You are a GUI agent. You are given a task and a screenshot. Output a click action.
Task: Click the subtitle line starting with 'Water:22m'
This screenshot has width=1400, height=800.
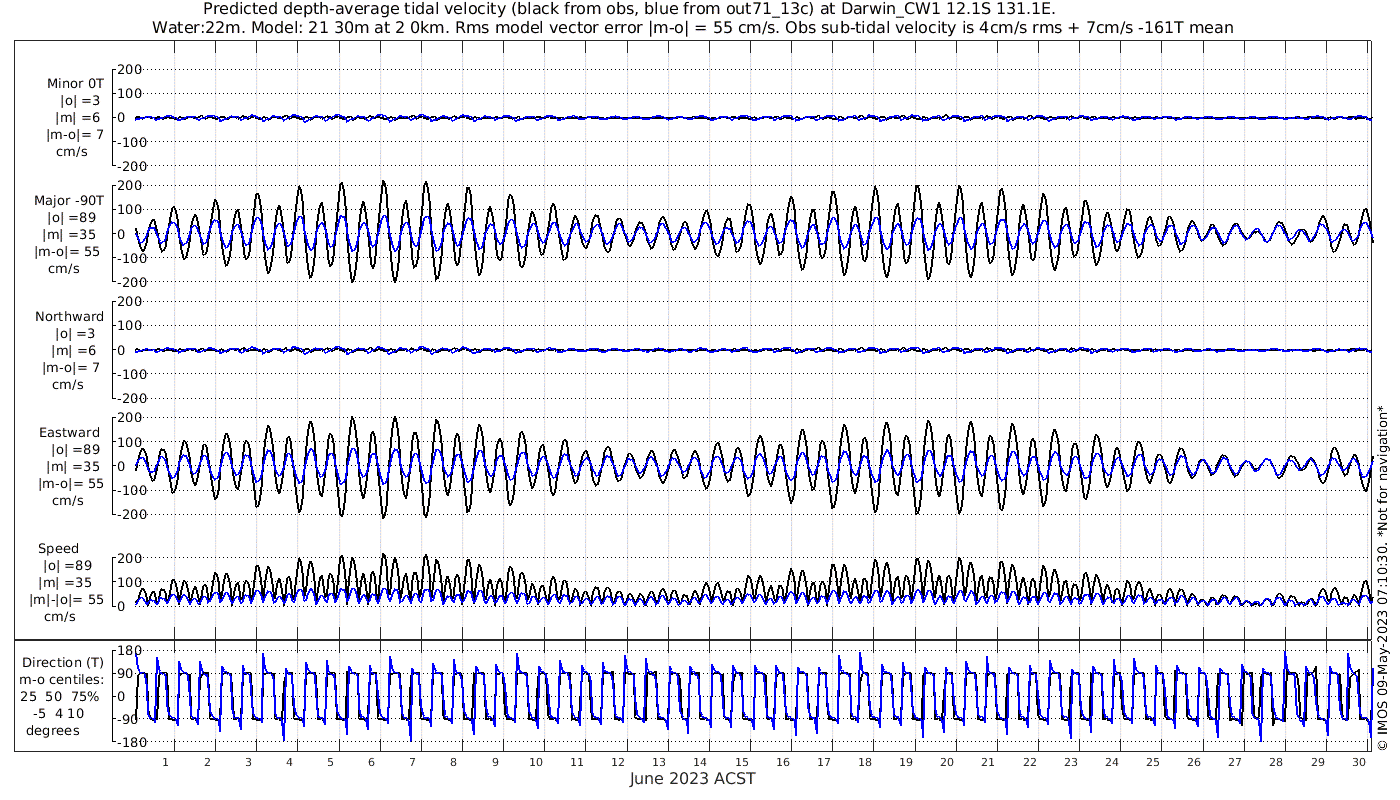pos(692,28)
